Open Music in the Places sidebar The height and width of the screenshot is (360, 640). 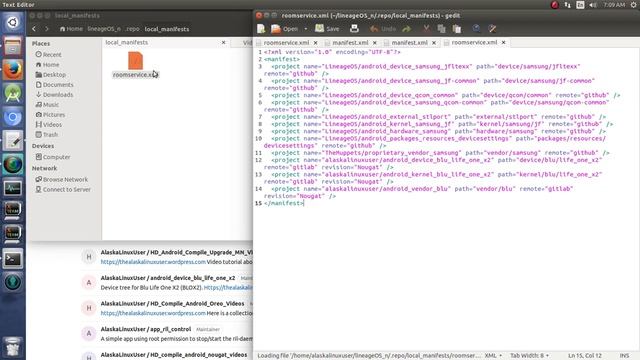(47, 104)
